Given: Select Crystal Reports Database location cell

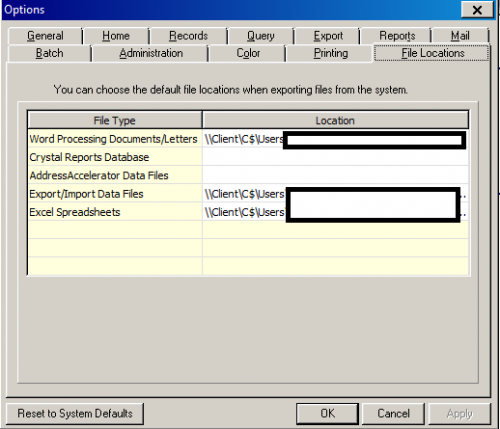Looking at the screenshot, I should pos(335,157).
